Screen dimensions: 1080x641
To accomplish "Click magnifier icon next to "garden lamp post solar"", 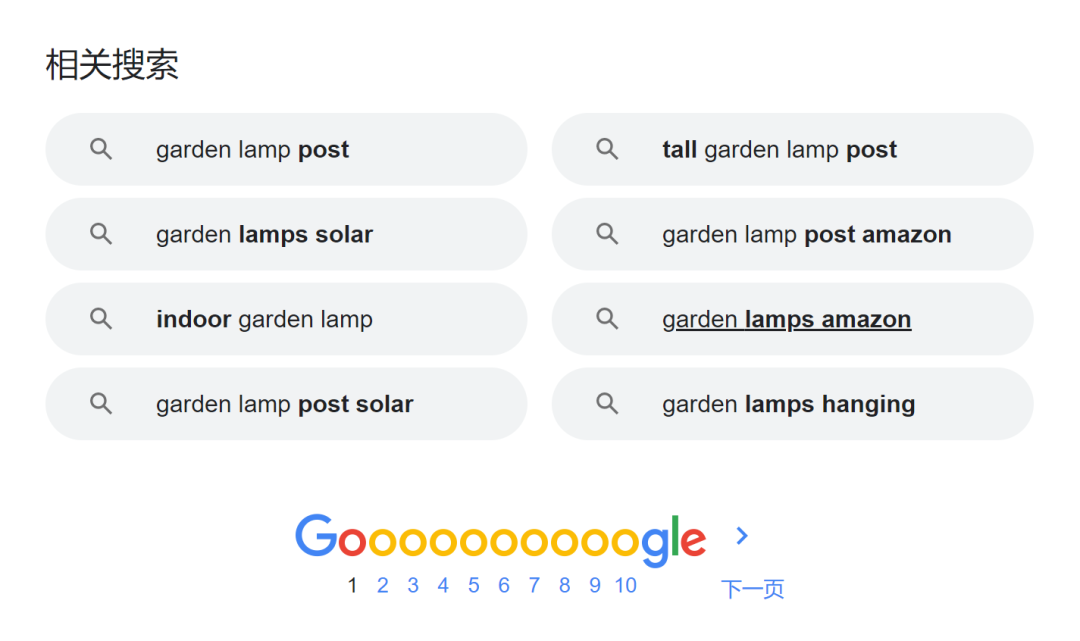I will click(101, 405).
